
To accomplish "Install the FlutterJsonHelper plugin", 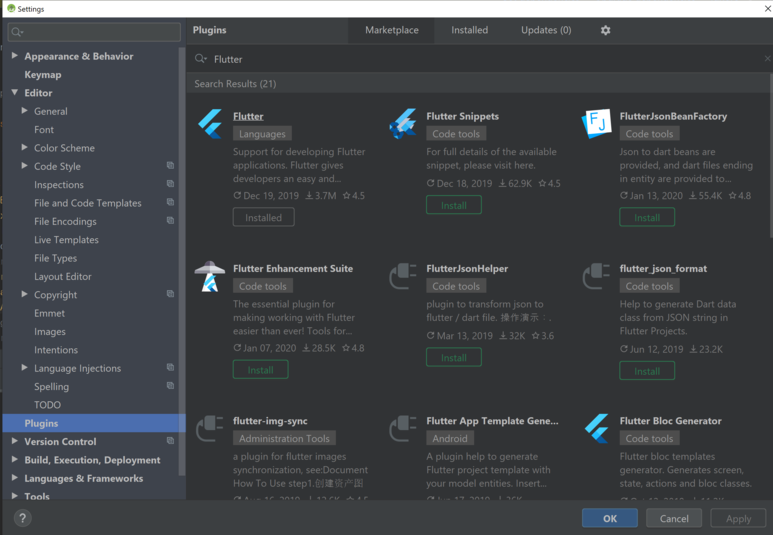I will (454, 357).
